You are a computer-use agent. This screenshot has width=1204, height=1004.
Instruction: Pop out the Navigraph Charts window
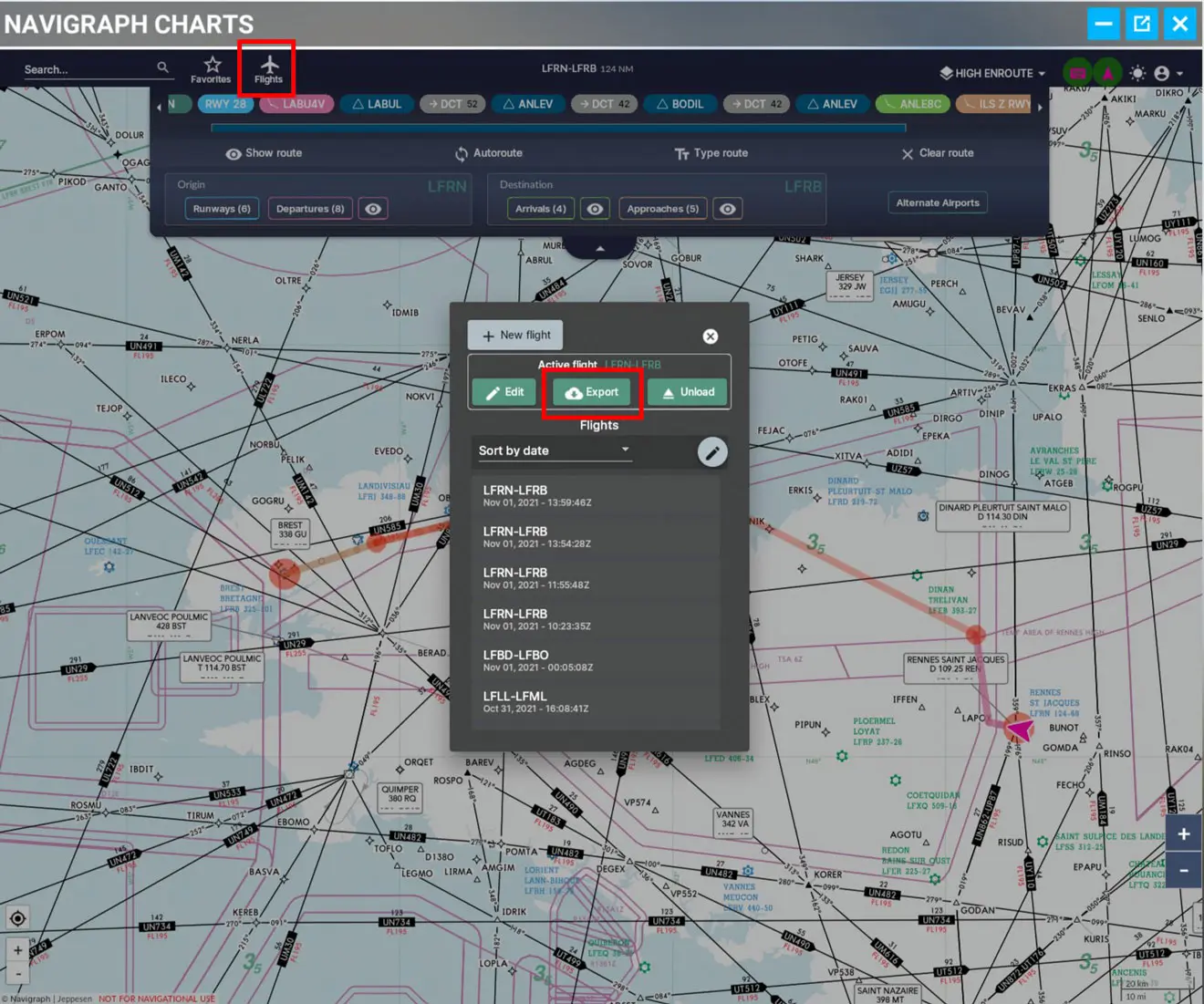click(1142, 24)
